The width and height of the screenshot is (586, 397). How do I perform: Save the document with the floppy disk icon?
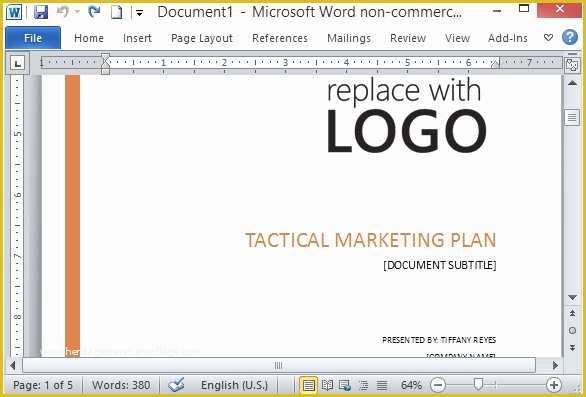41,12
